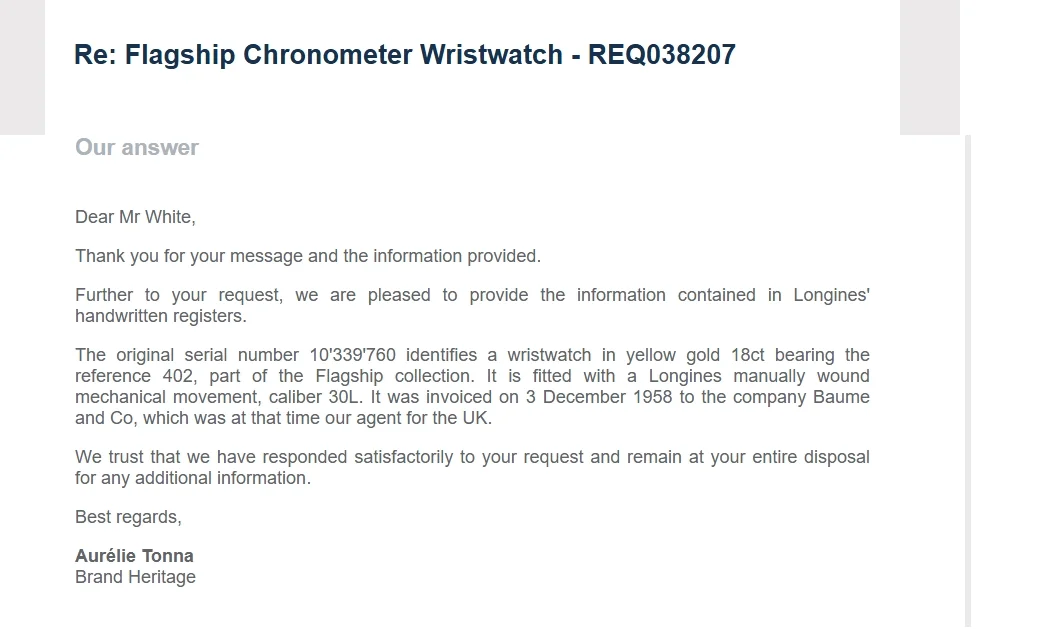Select the 'Our answer' section heading
Screen dimensions: 1050x629
click(137, 147)
